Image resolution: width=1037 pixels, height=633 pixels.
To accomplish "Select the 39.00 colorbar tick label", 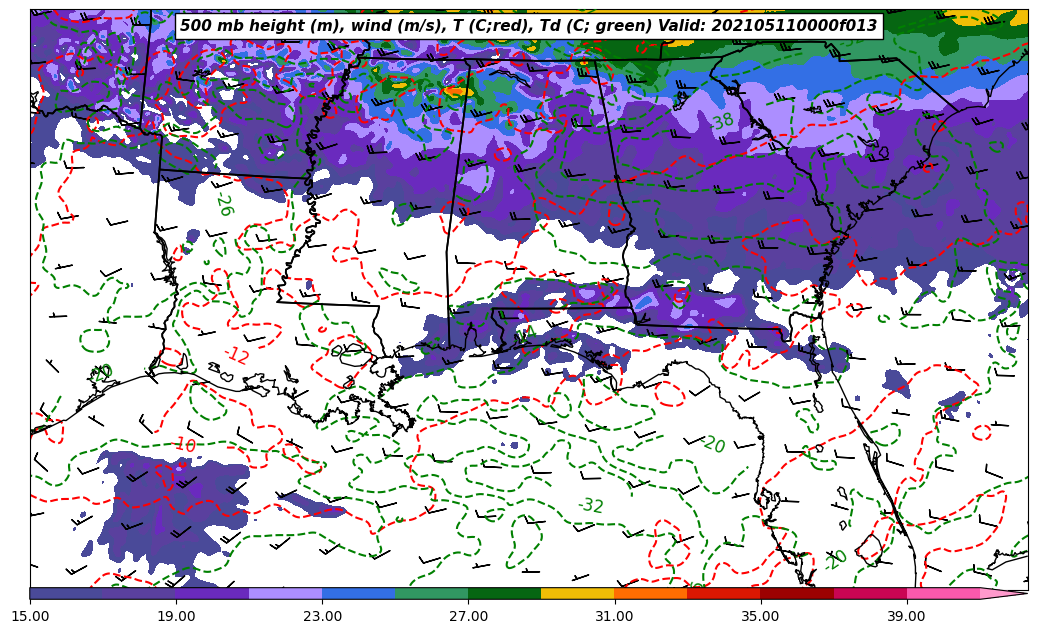I will (x=906, y=616).
